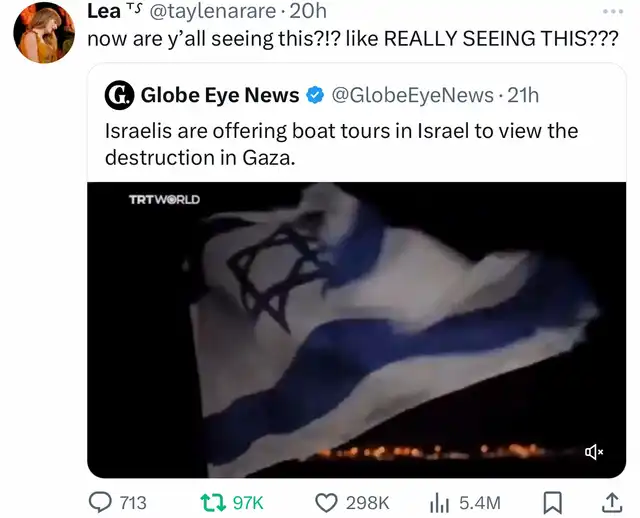
Task: Click the Globe Eye News display name
Action: tap(220, 95)
